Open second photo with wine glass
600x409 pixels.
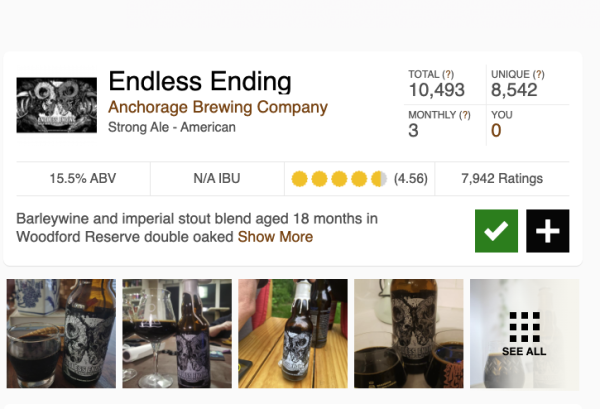tap(177, 334)
